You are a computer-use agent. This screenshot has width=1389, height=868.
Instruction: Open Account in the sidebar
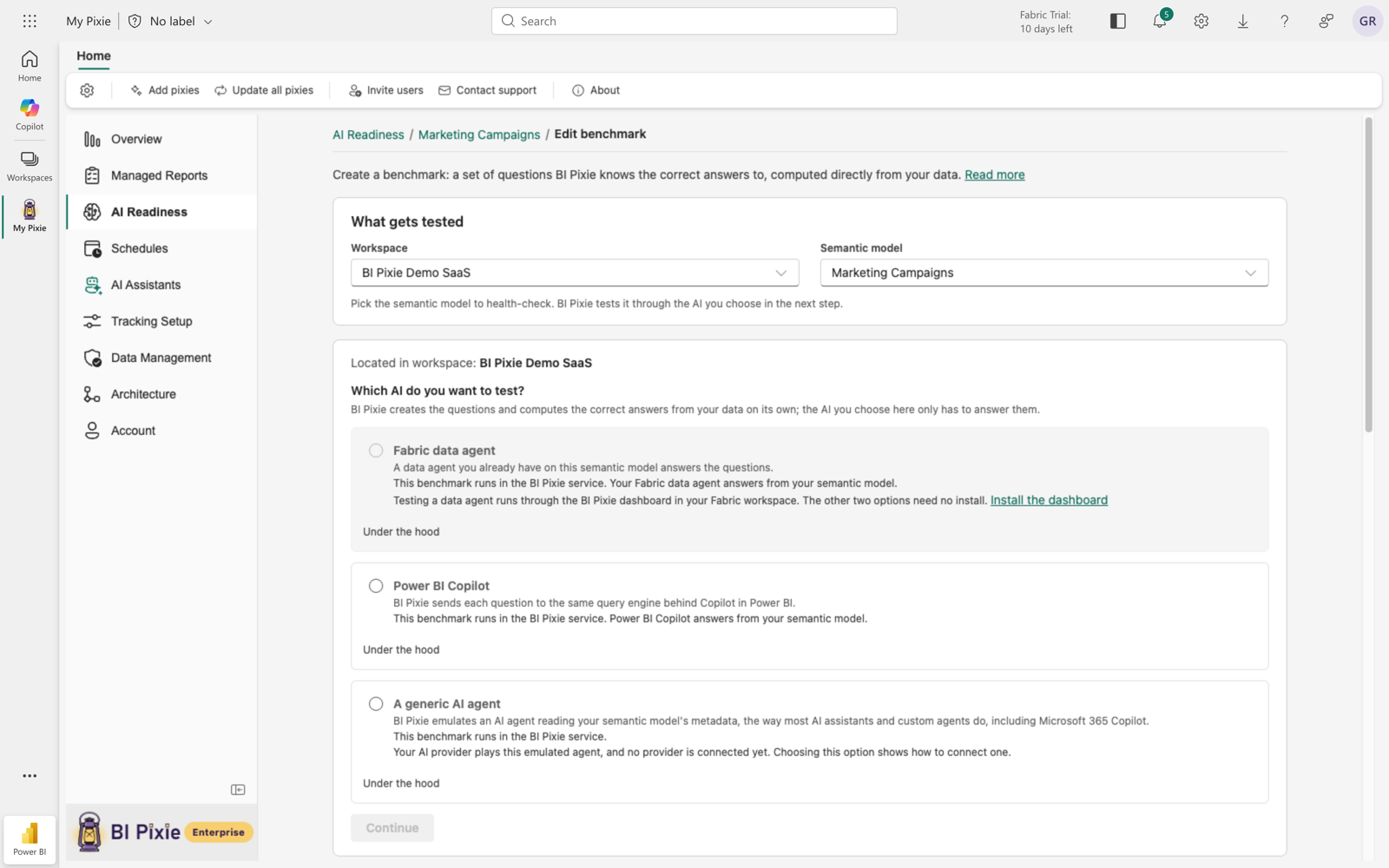(x=161, y=431)
